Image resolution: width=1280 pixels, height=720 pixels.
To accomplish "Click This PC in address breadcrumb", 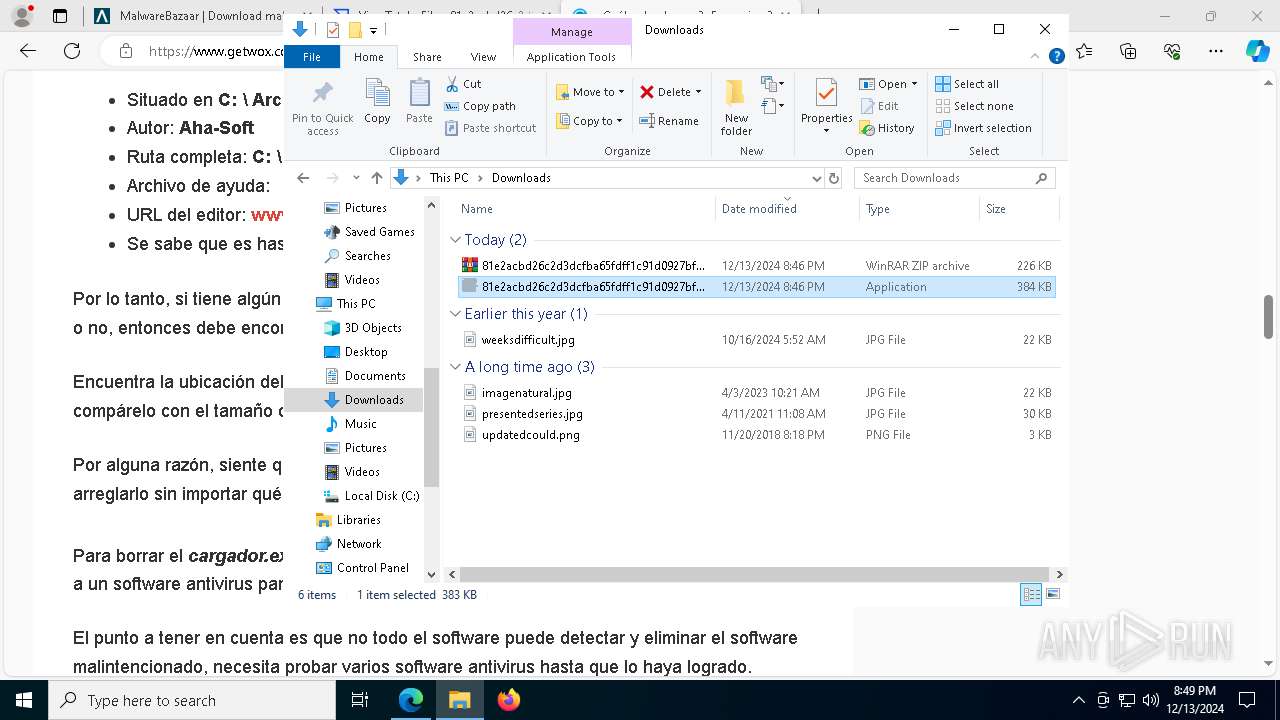I will click(449, 178).
